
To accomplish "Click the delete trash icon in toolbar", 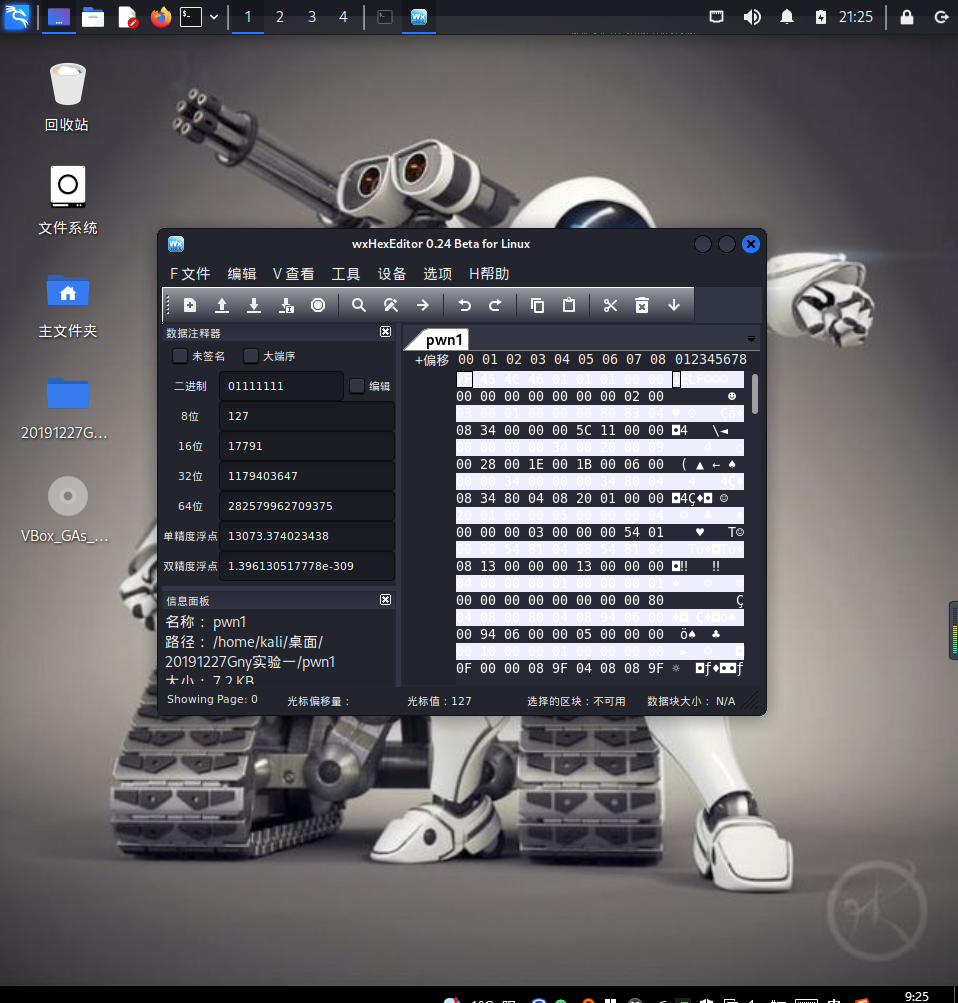I will tap(642, 306).
